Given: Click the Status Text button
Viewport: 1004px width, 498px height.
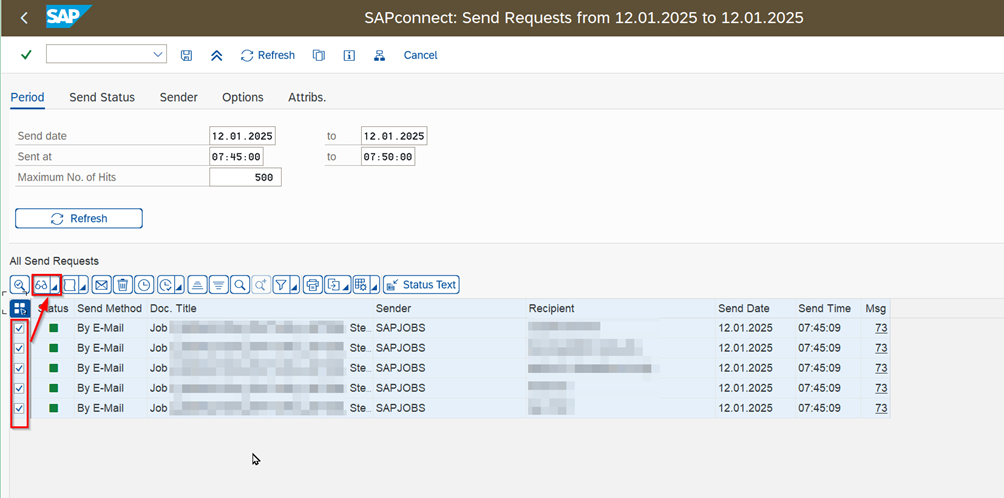Looking at the screenshot, I should pyautogui.click(x=421, y=285).
